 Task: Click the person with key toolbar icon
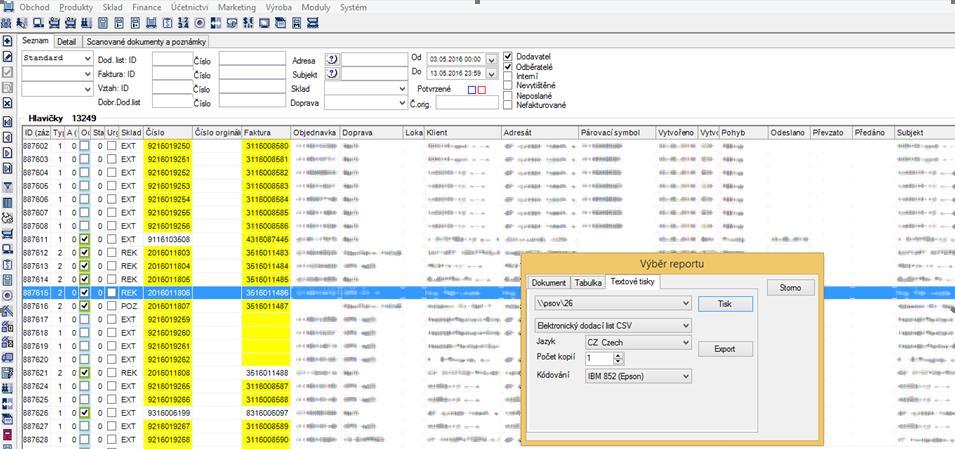point(23,23)
